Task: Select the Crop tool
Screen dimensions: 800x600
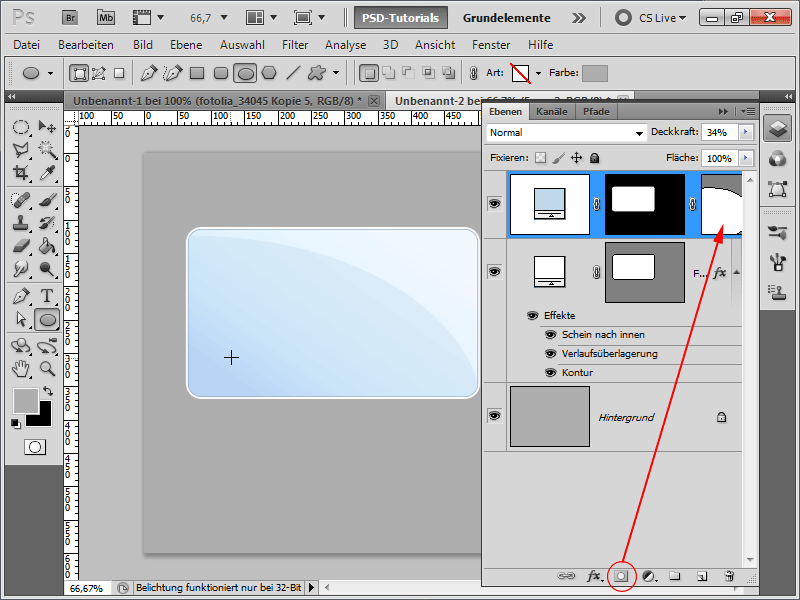Action: [x=20, y=173]
